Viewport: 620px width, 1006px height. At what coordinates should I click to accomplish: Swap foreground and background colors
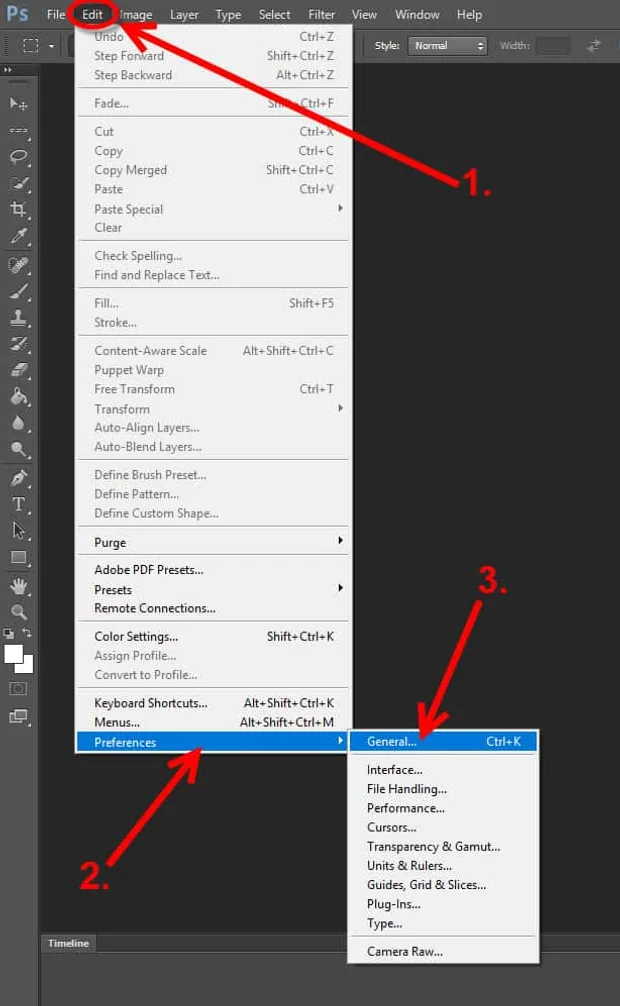pos(27,633)
